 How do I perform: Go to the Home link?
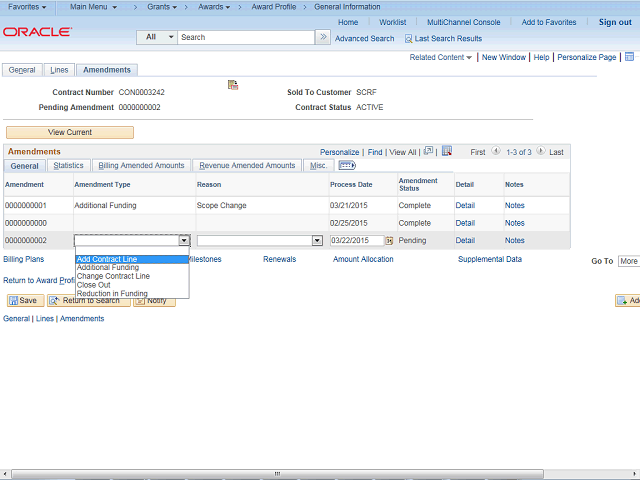pyautogui.click(x=348, y=22)
